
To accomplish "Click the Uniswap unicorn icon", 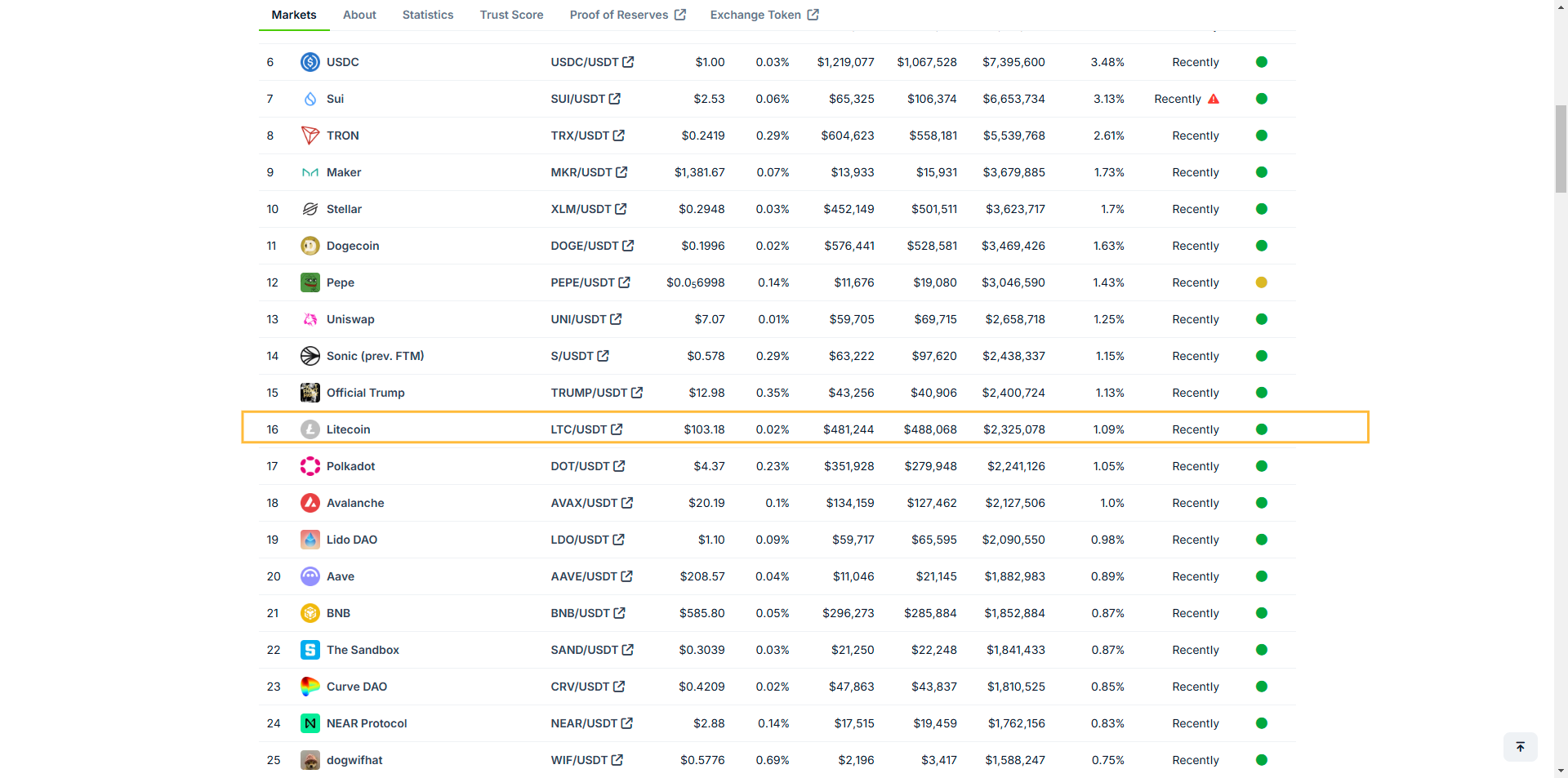I will [x=310, y=319].
